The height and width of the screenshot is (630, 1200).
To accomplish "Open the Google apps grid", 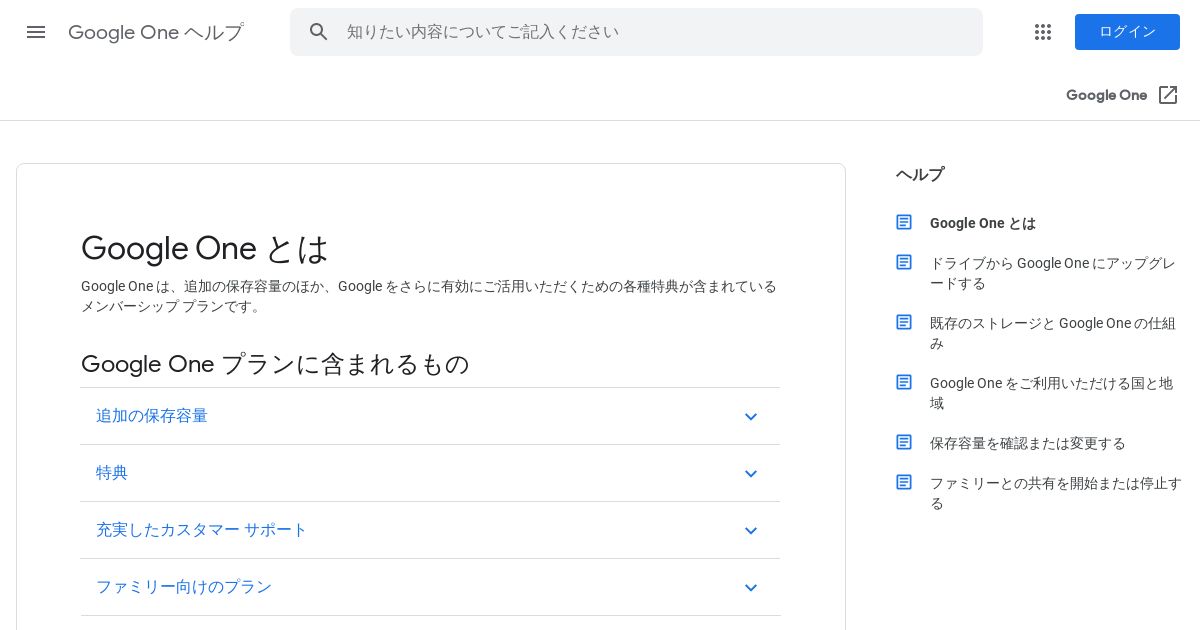I will click(1043, 32).
